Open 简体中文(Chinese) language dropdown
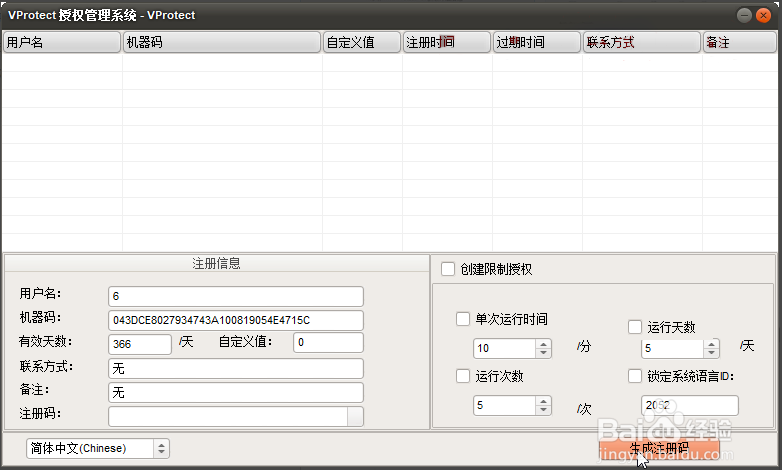The width and height of the screenshot is (782, 470). pos(98,448)
